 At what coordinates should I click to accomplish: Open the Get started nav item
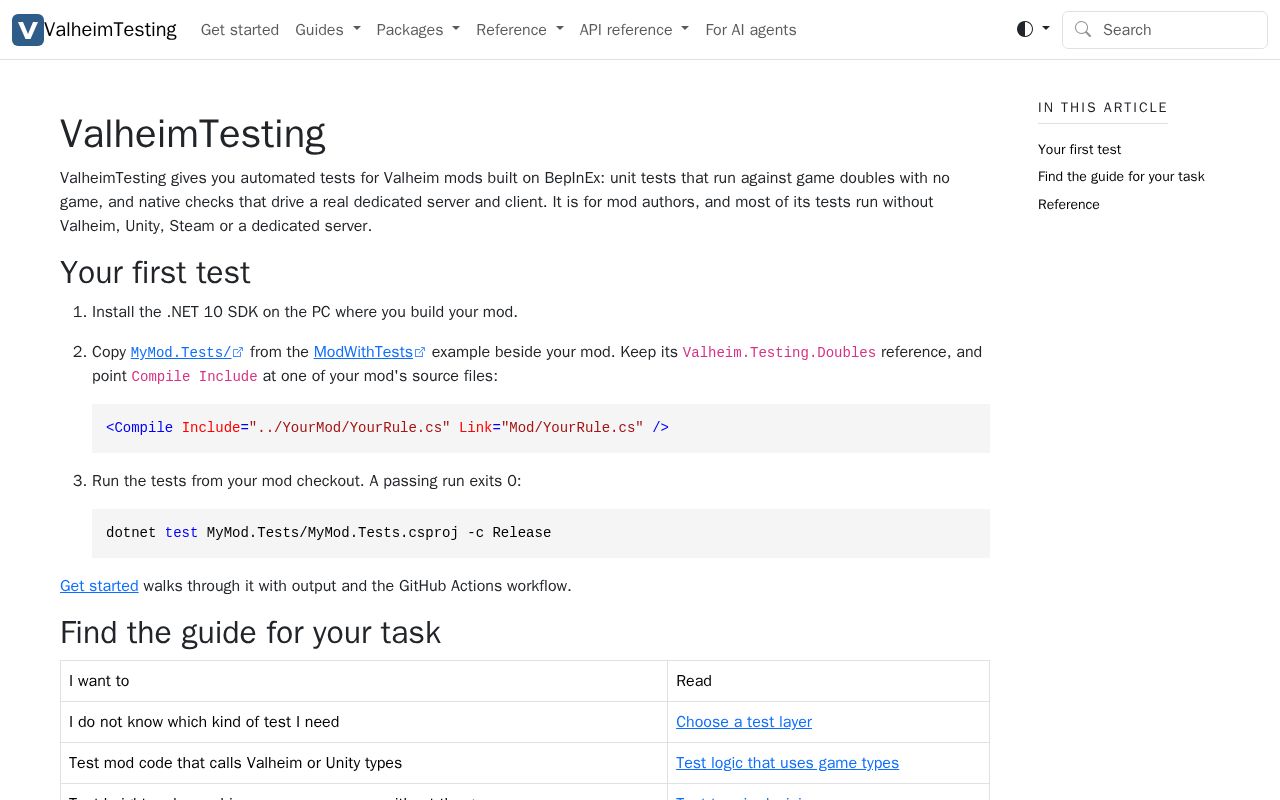tap(240, 30)
